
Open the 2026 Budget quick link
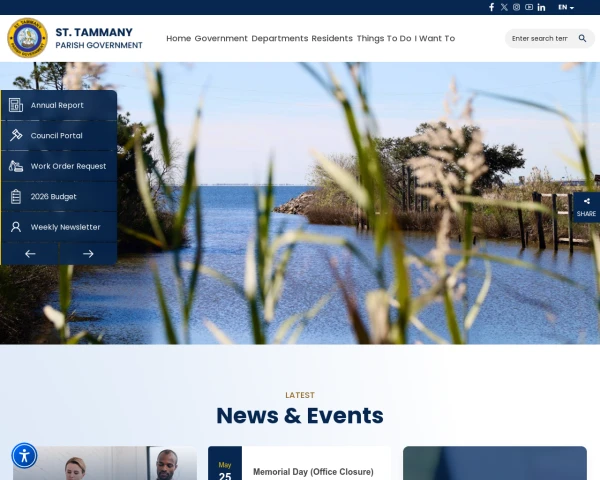pyautogui.click(x=59, y=196)
